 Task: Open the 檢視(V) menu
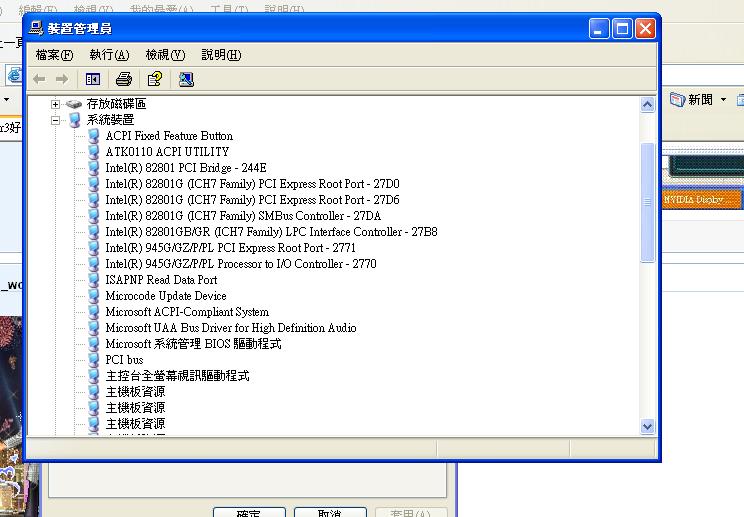tap(165, 55)
